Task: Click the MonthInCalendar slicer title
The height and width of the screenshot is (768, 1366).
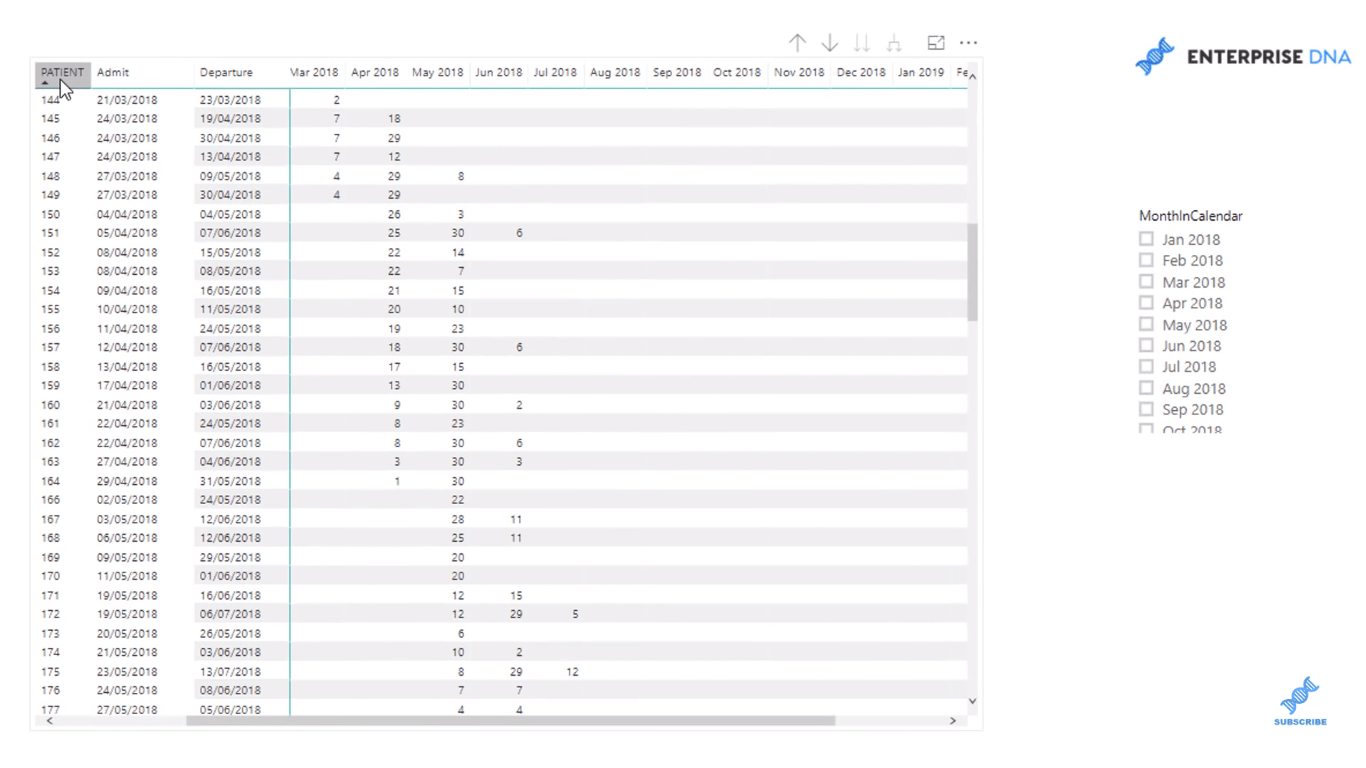Action: click(x=1190, y=216)
